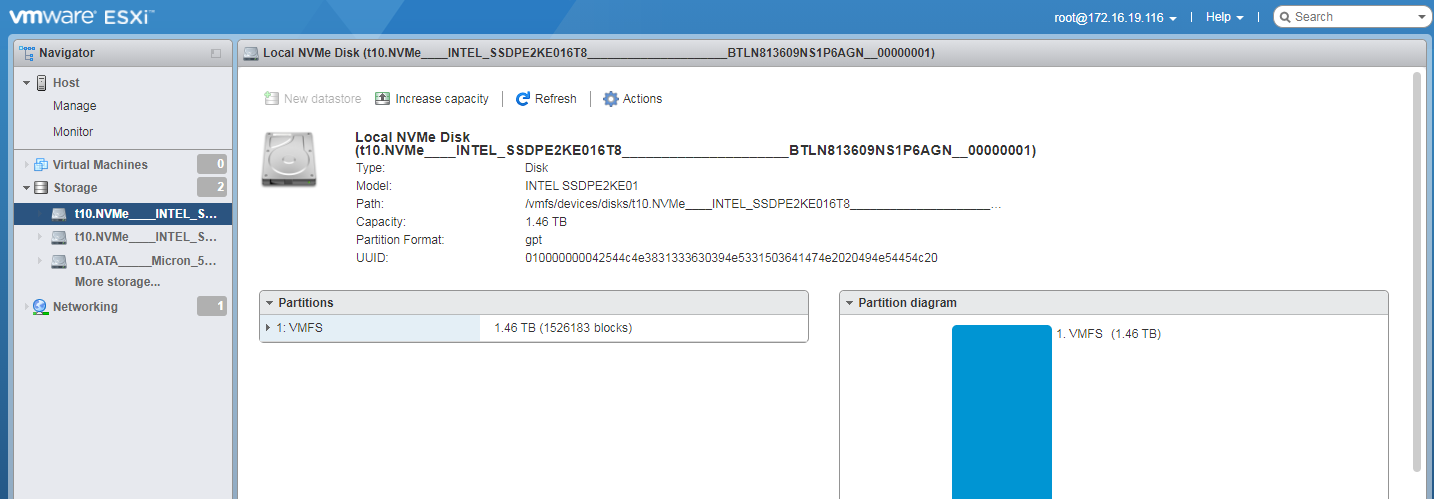Click the Virtual Machines icon

point(41,165)
